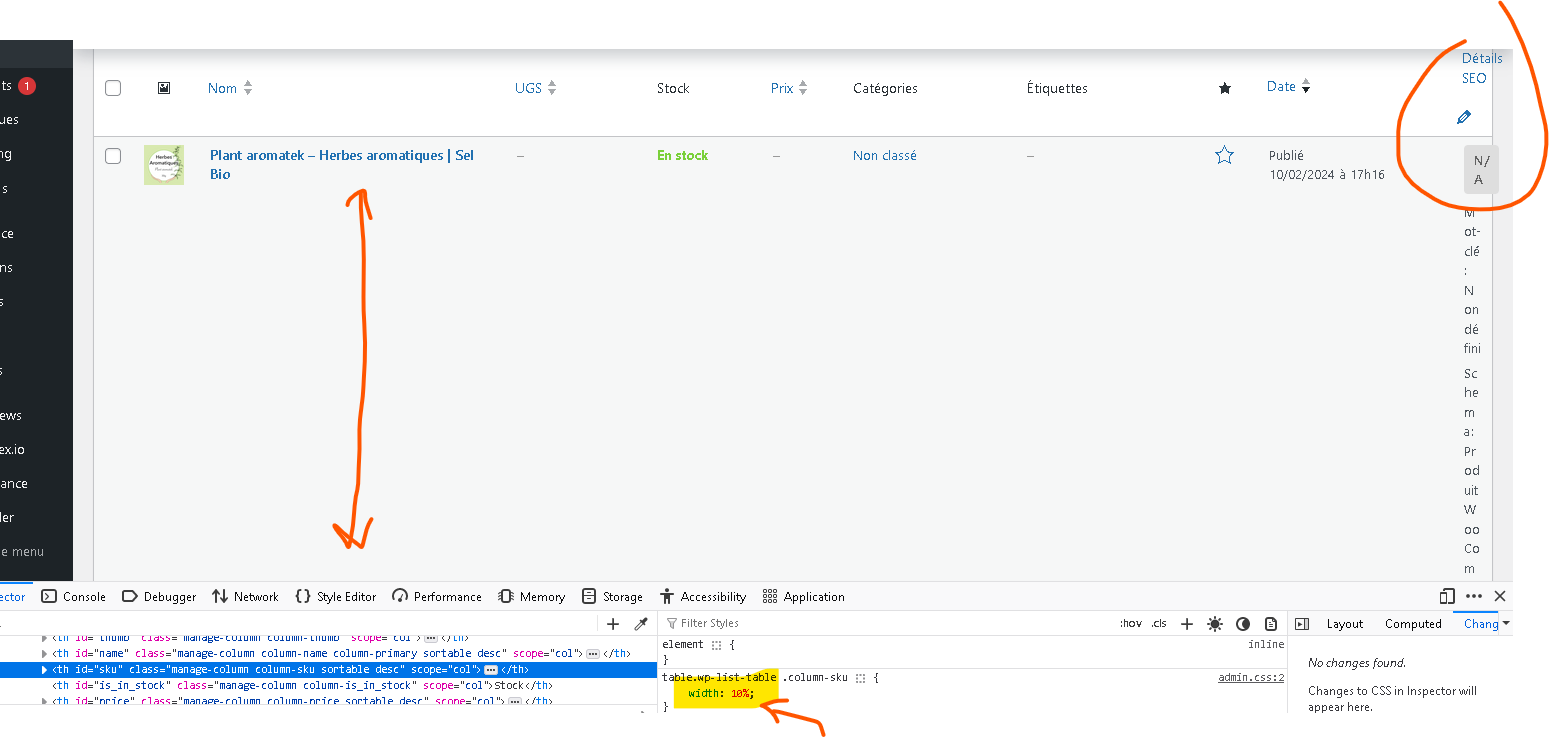Click the Détails SEO column header link
This screenshot has height=738, width=1550.
(x=1481, y=68)
